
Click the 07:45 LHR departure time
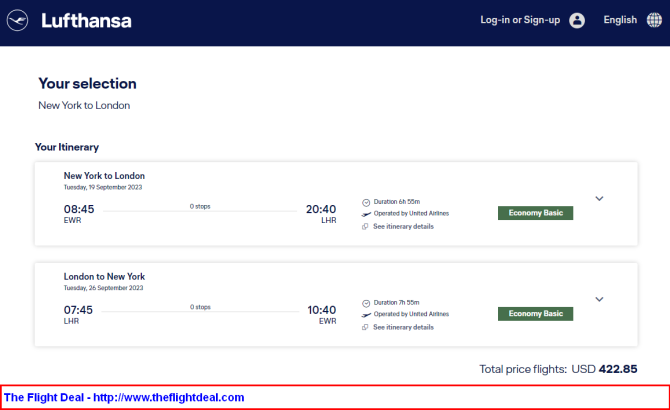pos(78,310)
